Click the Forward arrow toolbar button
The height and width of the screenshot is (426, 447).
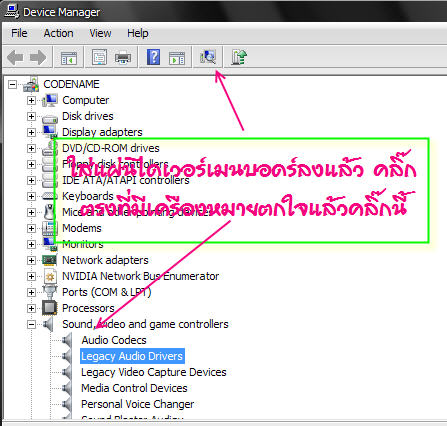point(38,58)
